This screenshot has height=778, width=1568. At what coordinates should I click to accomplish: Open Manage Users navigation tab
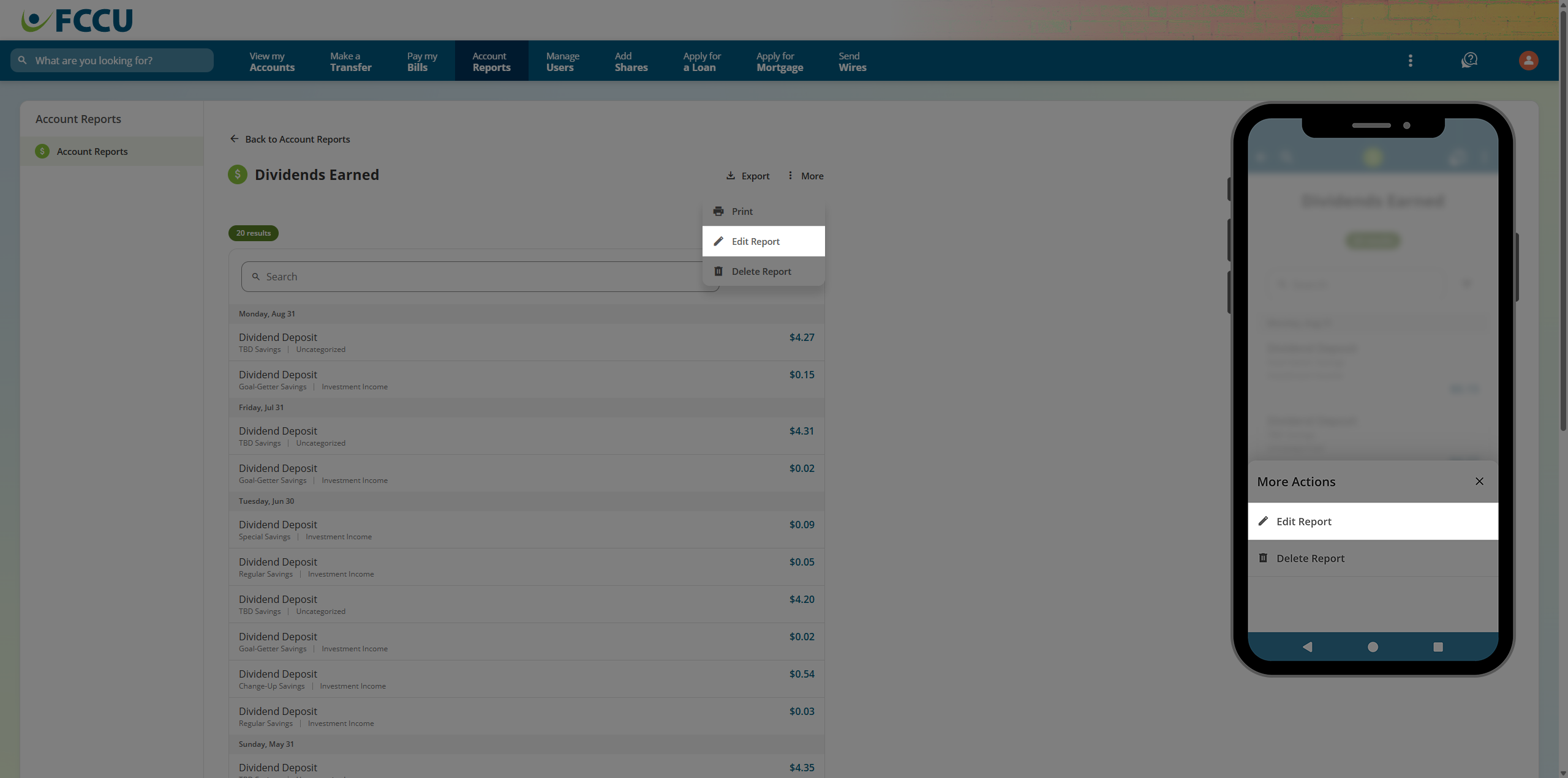click(562, 61)
